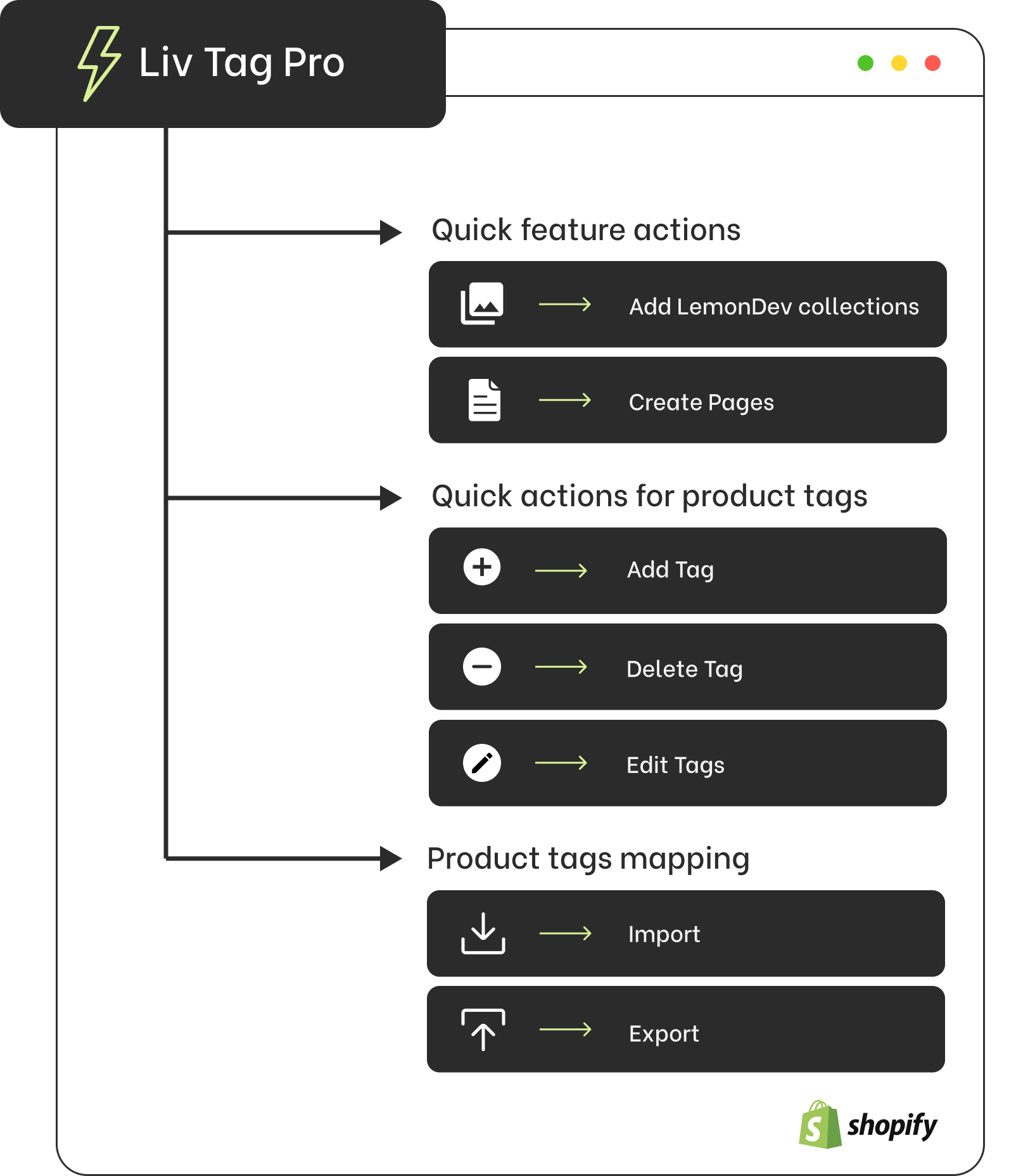Screen dimensions: 1016x1176
Task: Open the Create Pages action
Action: [x=701, y=402]
